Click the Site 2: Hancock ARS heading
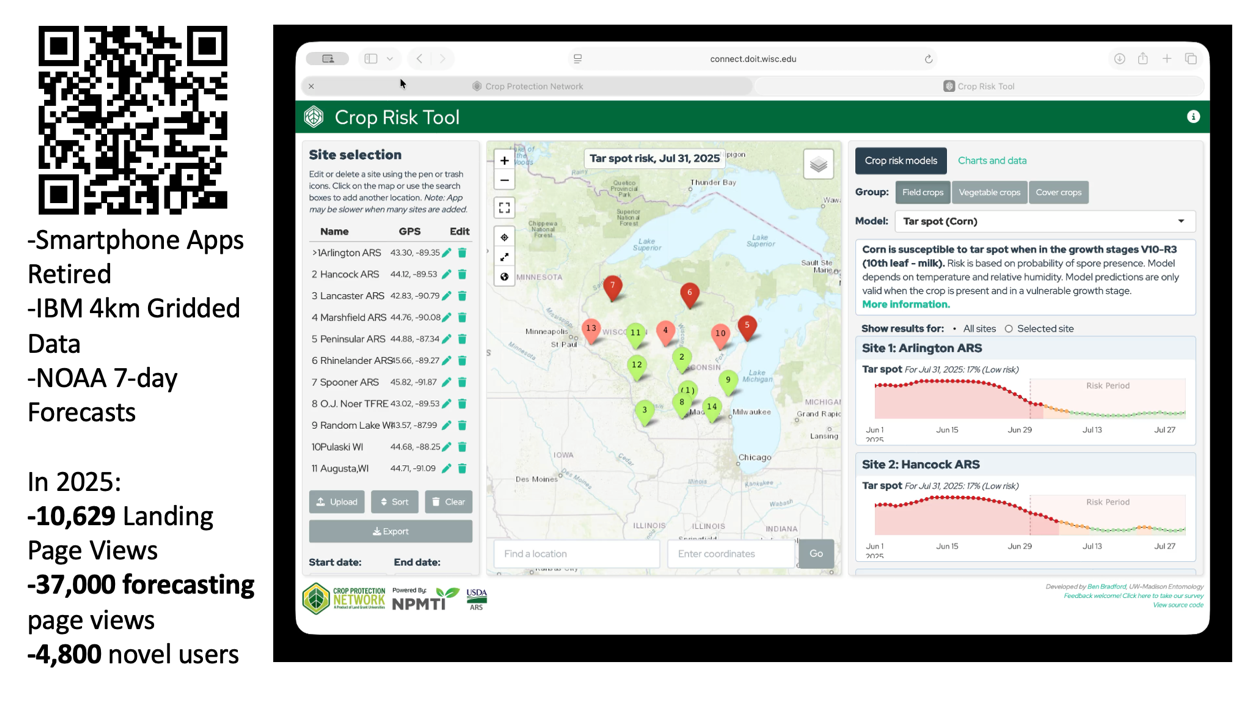The width and height of the screenshot is (1244, 702). click(921, 464)
